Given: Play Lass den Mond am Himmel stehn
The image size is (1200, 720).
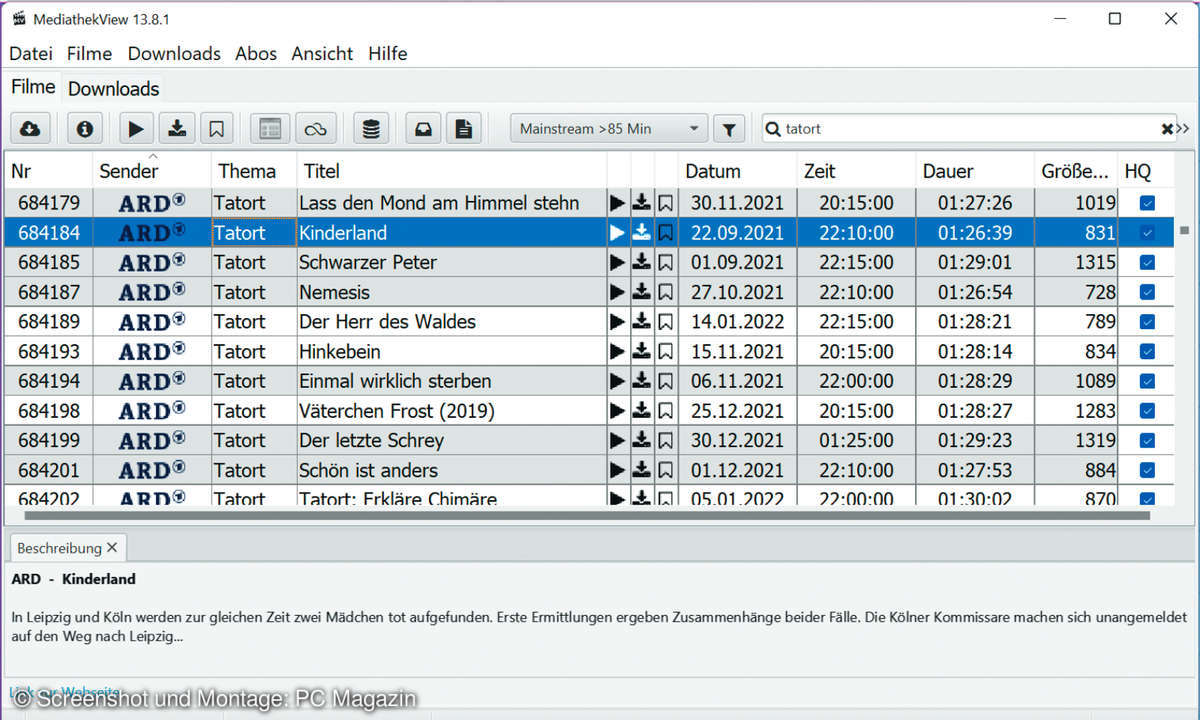Looking at the screenshot, I should (617, 202).
